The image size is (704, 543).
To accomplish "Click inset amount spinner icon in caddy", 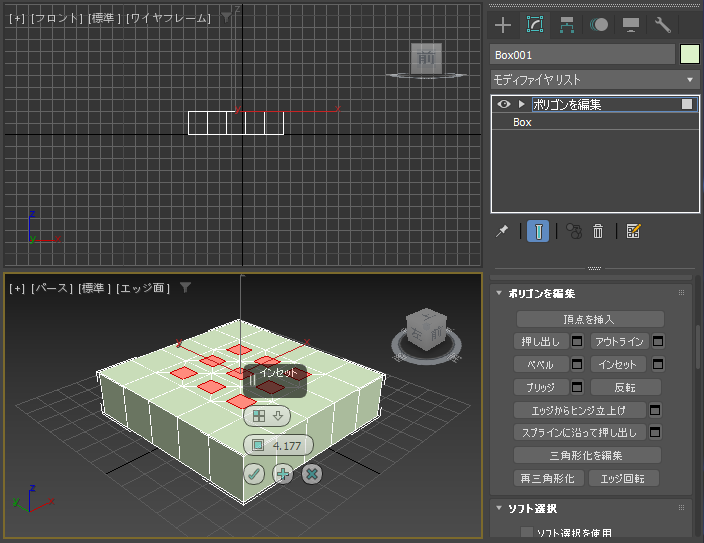I will (258, 446).
